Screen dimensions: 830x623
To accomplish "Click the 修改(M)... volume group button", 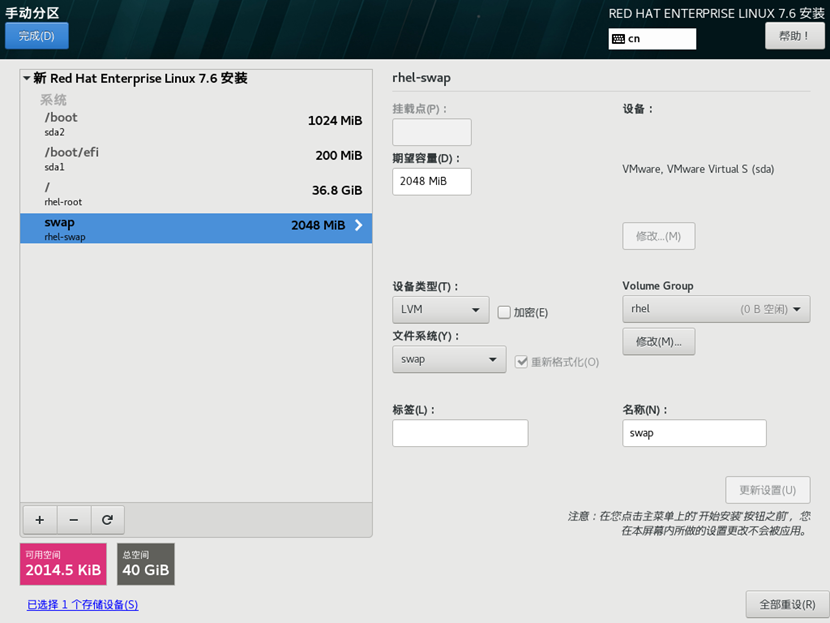I will point(658,341).
